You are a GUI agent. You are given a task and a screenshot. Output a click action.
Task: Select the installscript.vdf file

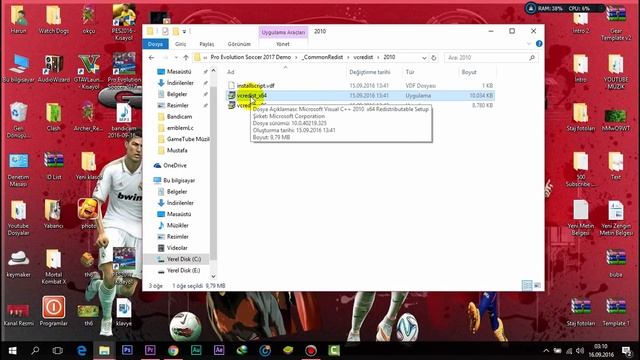click(x=256, y=86)
